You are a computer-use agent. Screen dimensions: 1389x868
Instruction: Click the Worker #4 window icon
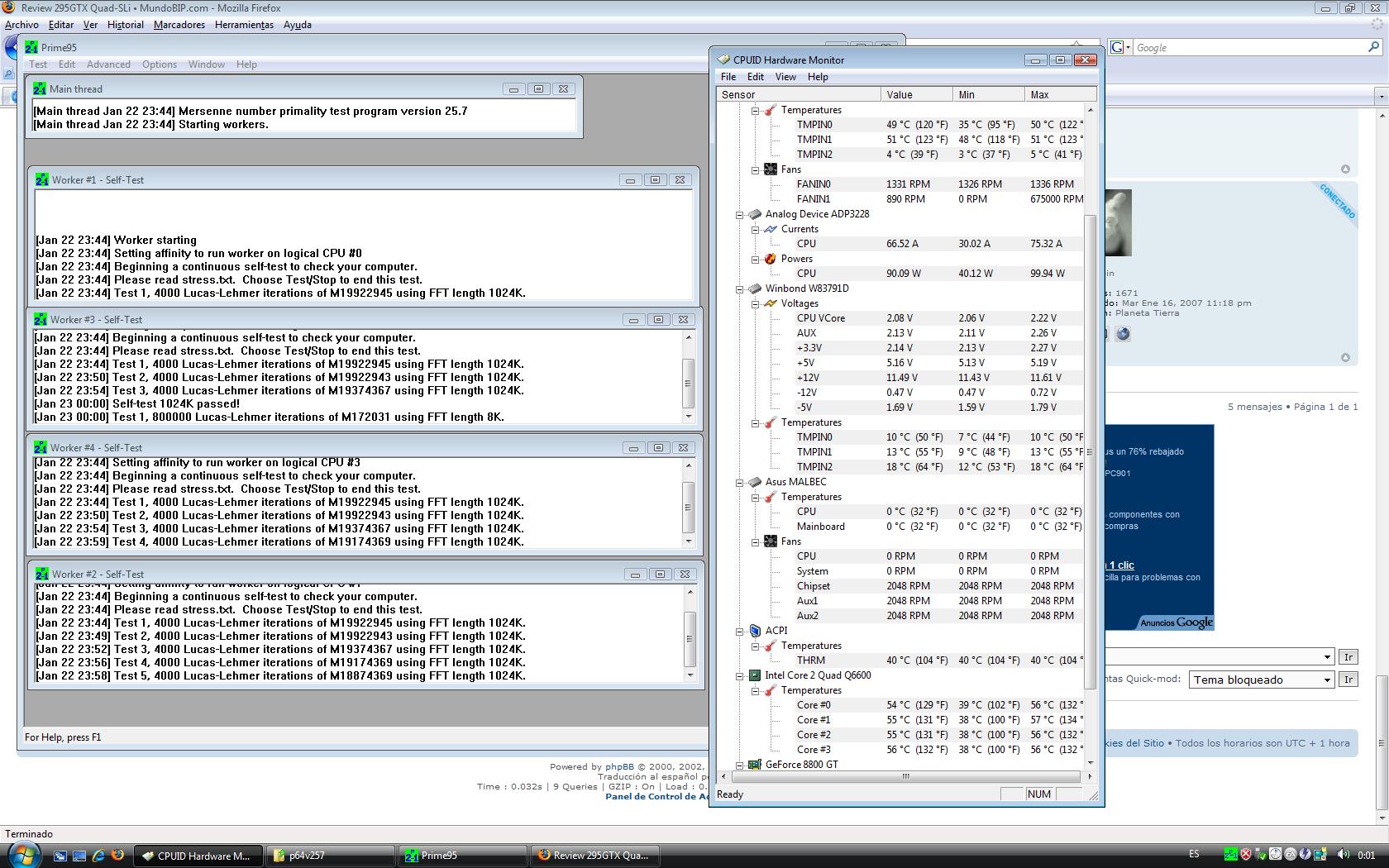[x=41, y=447]
